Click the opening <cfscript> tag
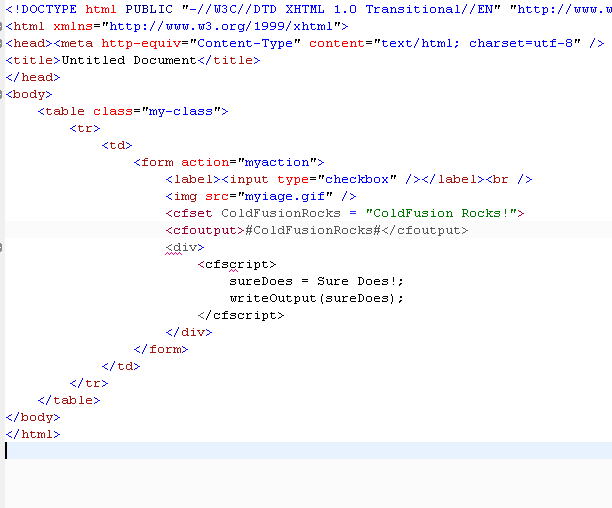The image size is (612, 508). pos(237,265)
